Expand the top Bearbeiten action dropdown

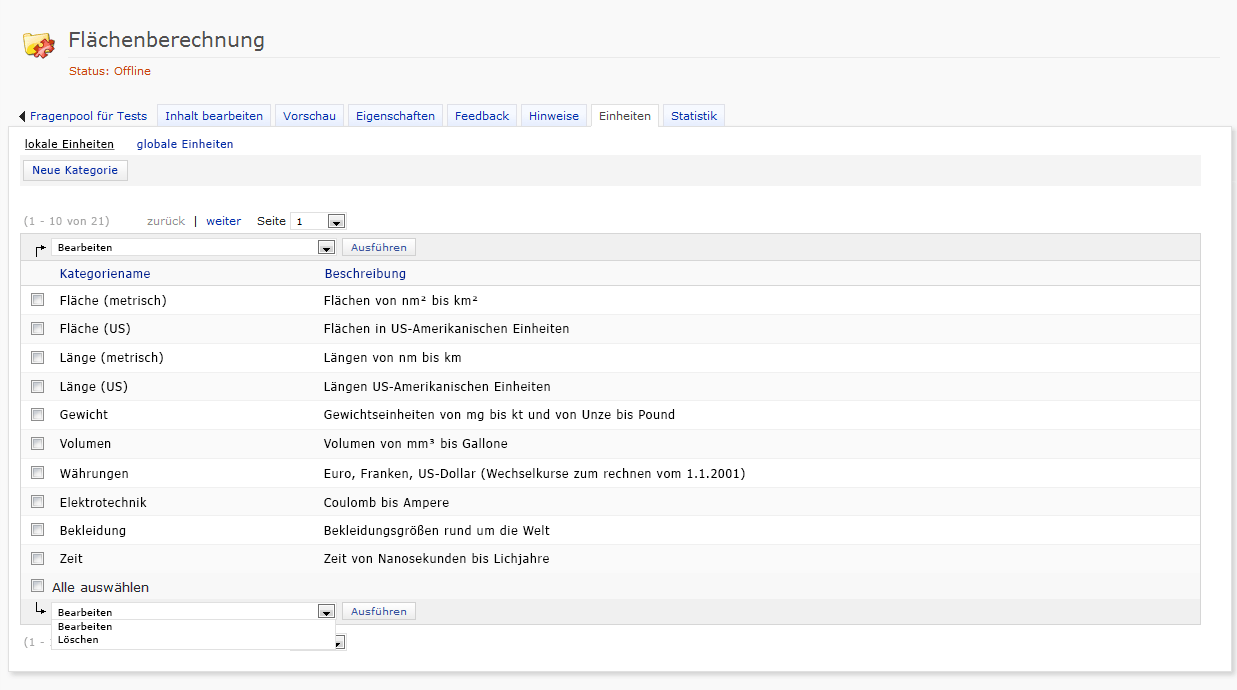coord(325,248)
